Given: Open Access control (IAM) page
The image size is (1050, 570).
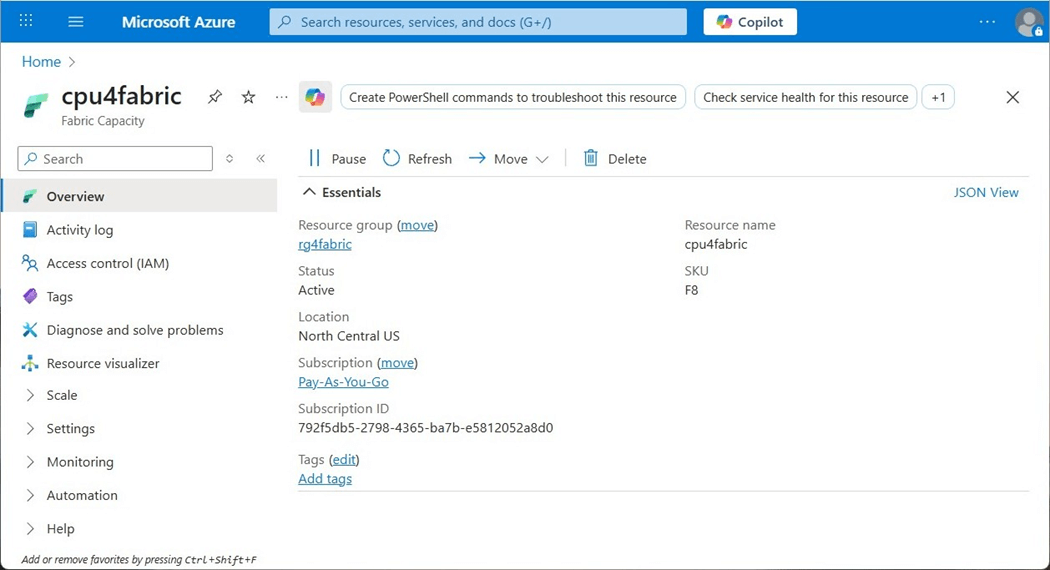Looking at the screenshot, I should pyautogui.click(x=108, y=263).
